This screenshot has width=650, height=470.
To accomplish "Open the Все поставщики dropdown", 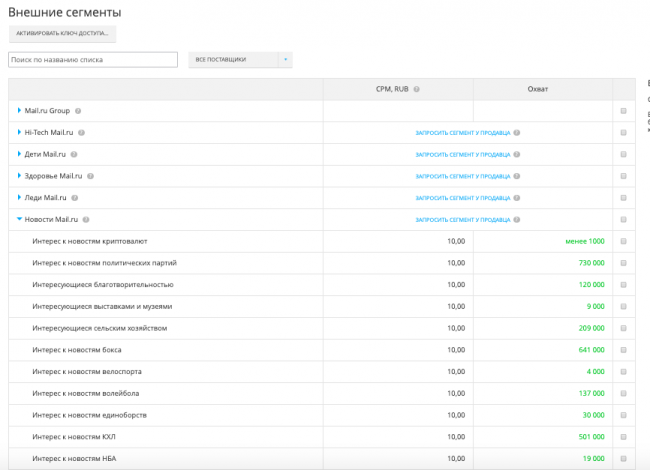I will point(240,60).
